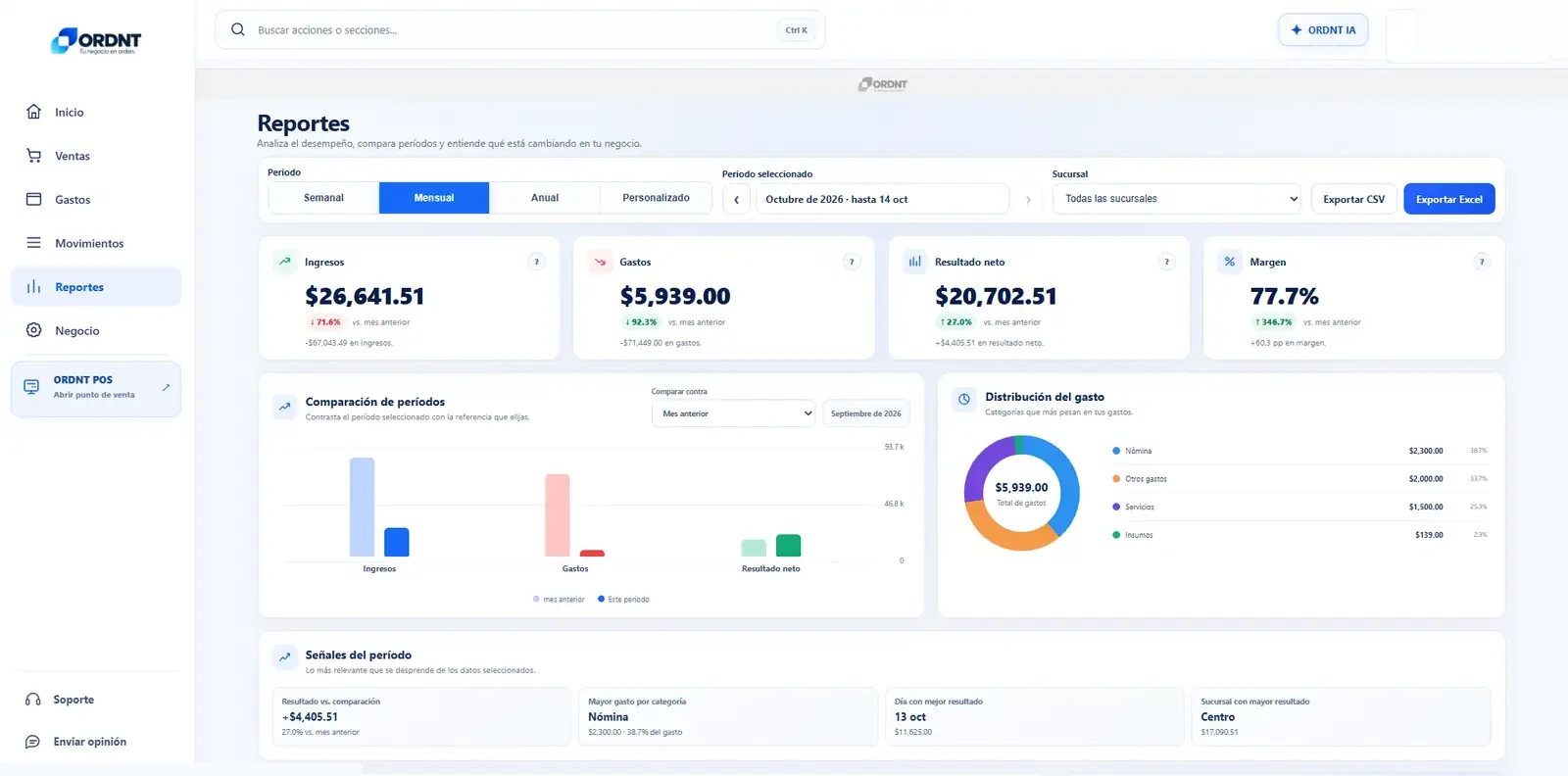Image resolution: width=1568 pixels, height=776 pixels.
Task: Click the Este período legend entry
Action: pyautogui.click(x=624, y=599)
